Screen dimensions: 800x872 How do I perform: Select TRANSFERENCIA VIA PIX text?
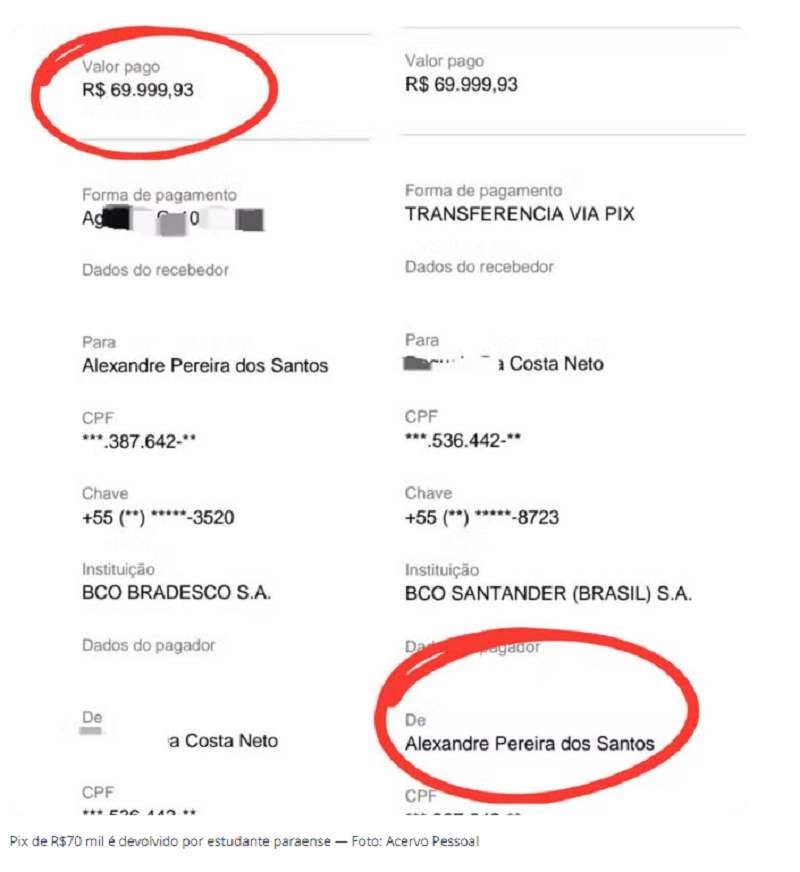click(520, 214)
